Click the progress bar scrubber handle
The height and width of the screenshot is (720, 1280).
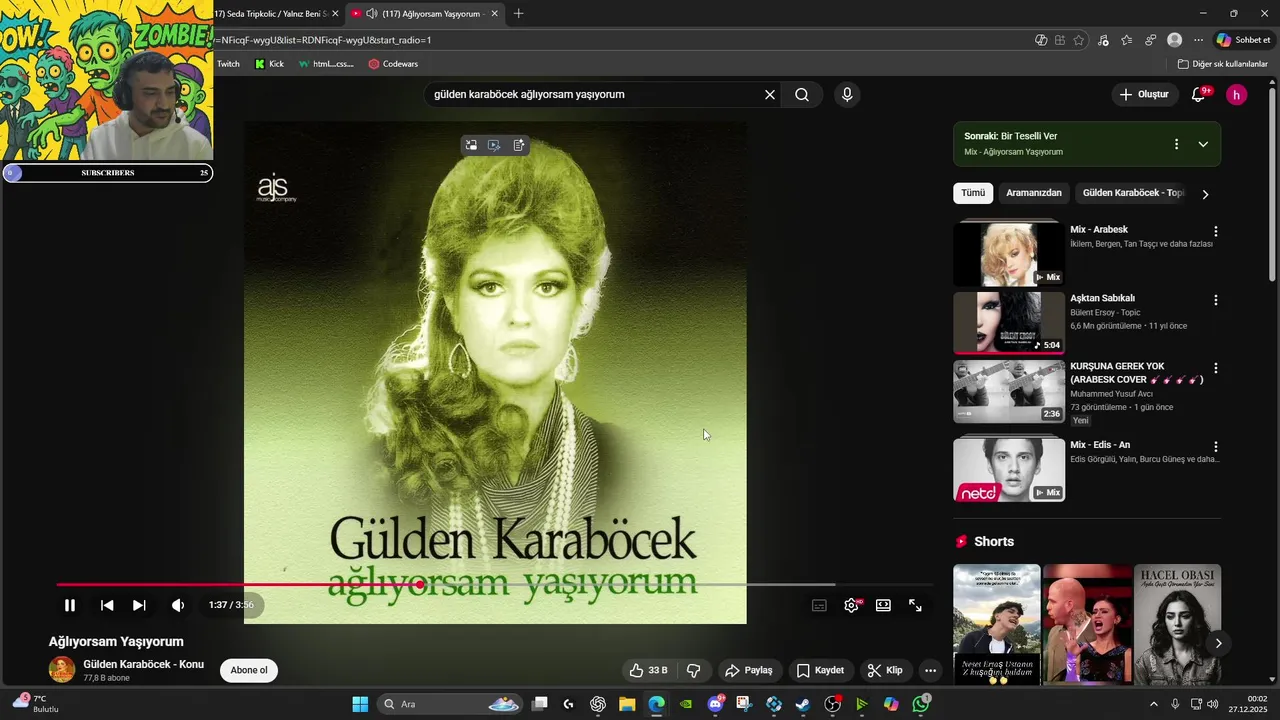pyautogui.click(x=420, y=584)
